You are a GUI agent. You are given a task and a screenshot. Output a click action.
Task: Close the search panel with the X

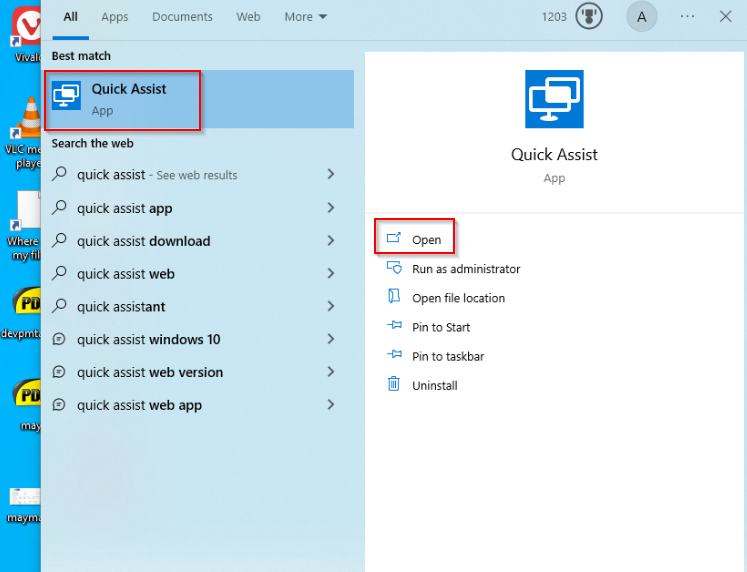tap(725, 17)
